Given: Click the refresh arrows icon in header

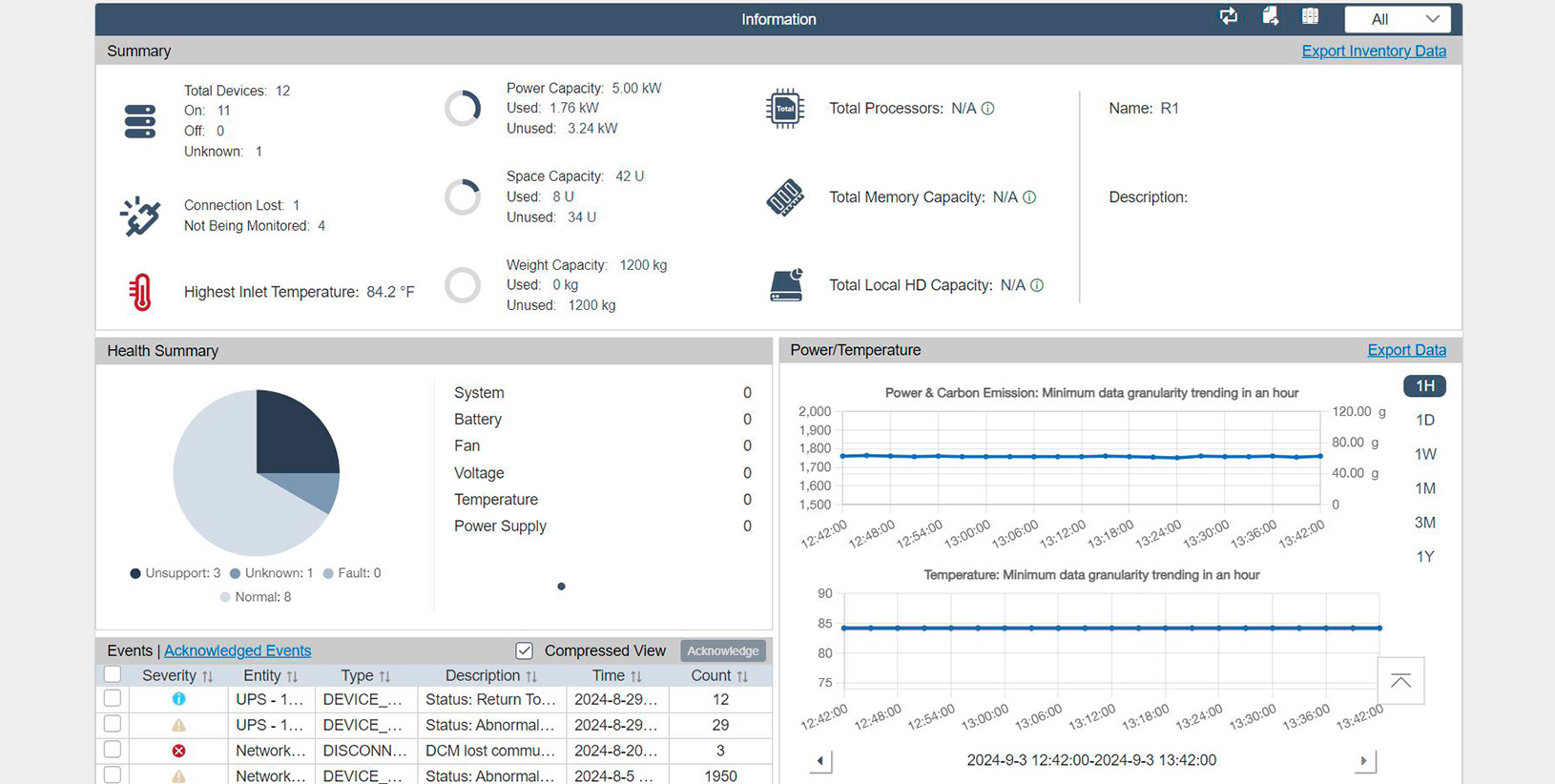Looking at the screenshot, I should point(1229,16).
